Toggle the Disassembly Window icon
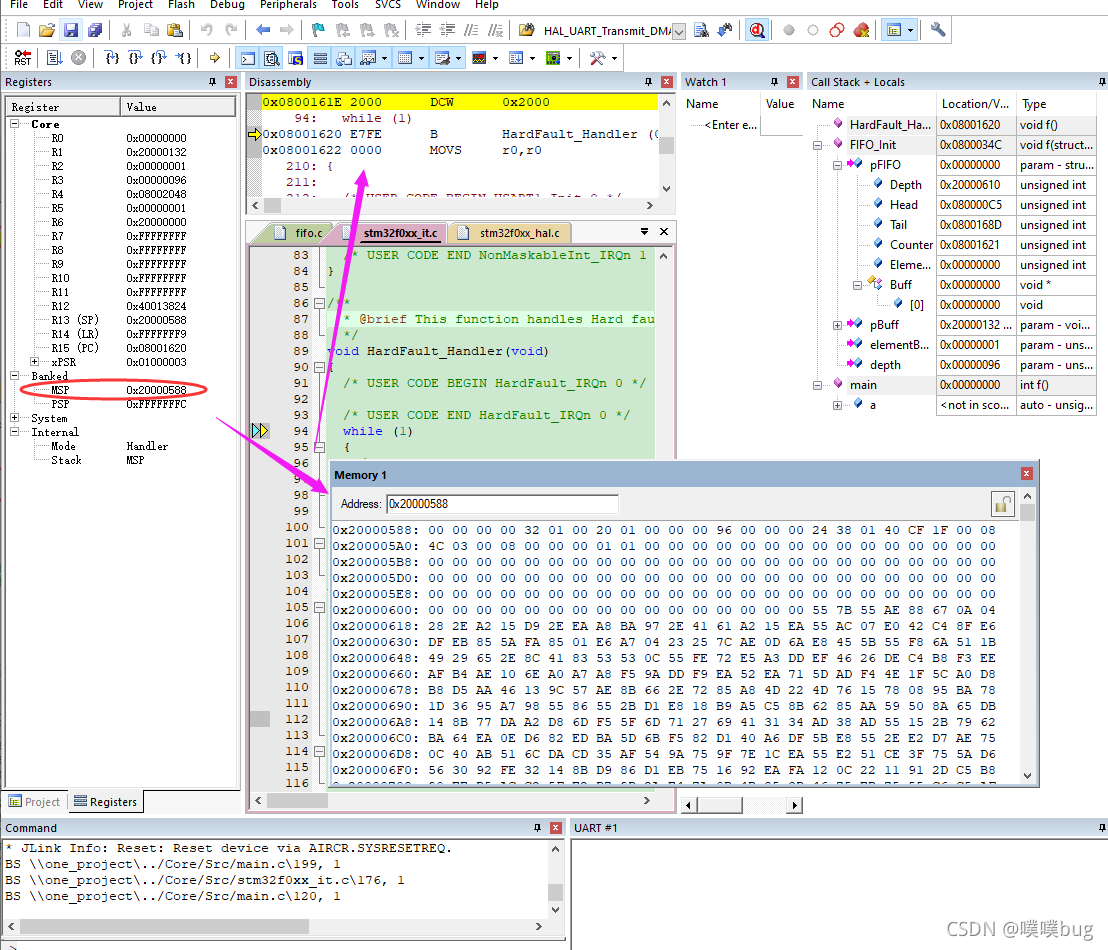The image size is (1108, 950). 271,58
